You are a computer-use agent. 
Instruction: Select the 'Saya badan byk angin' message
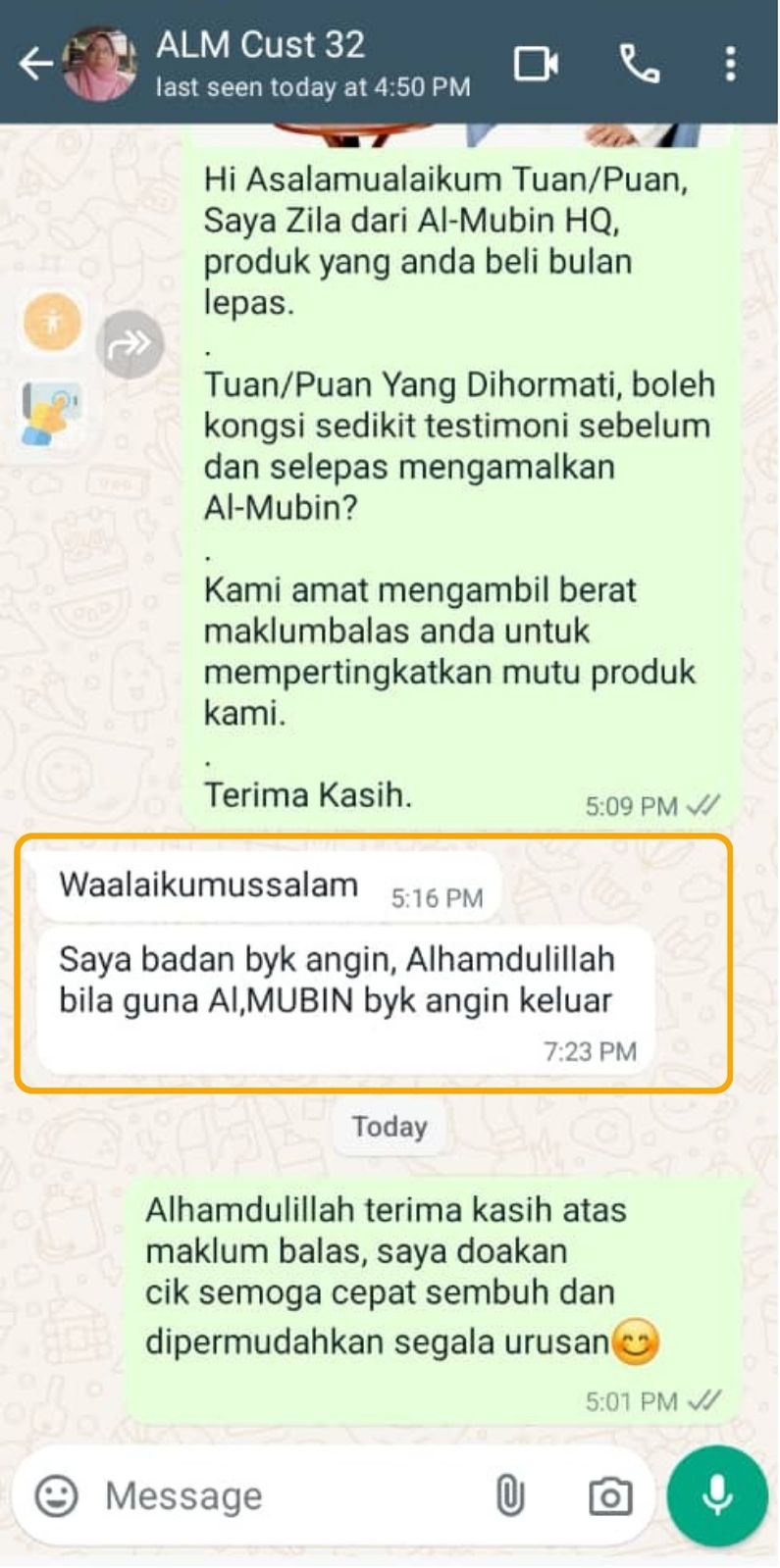pyautogui.click(x=345, y=1000)
